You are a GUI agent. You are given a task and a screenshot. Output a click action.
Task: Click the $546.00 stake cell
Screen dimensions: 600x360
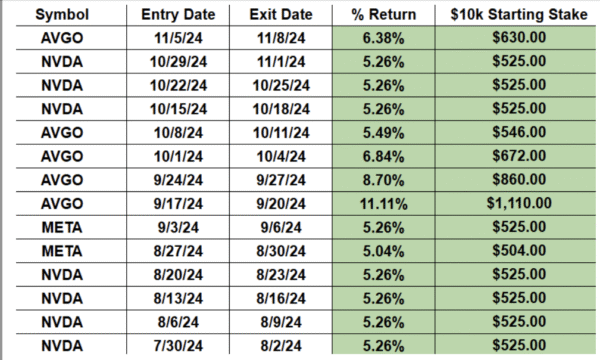(519, 132)
